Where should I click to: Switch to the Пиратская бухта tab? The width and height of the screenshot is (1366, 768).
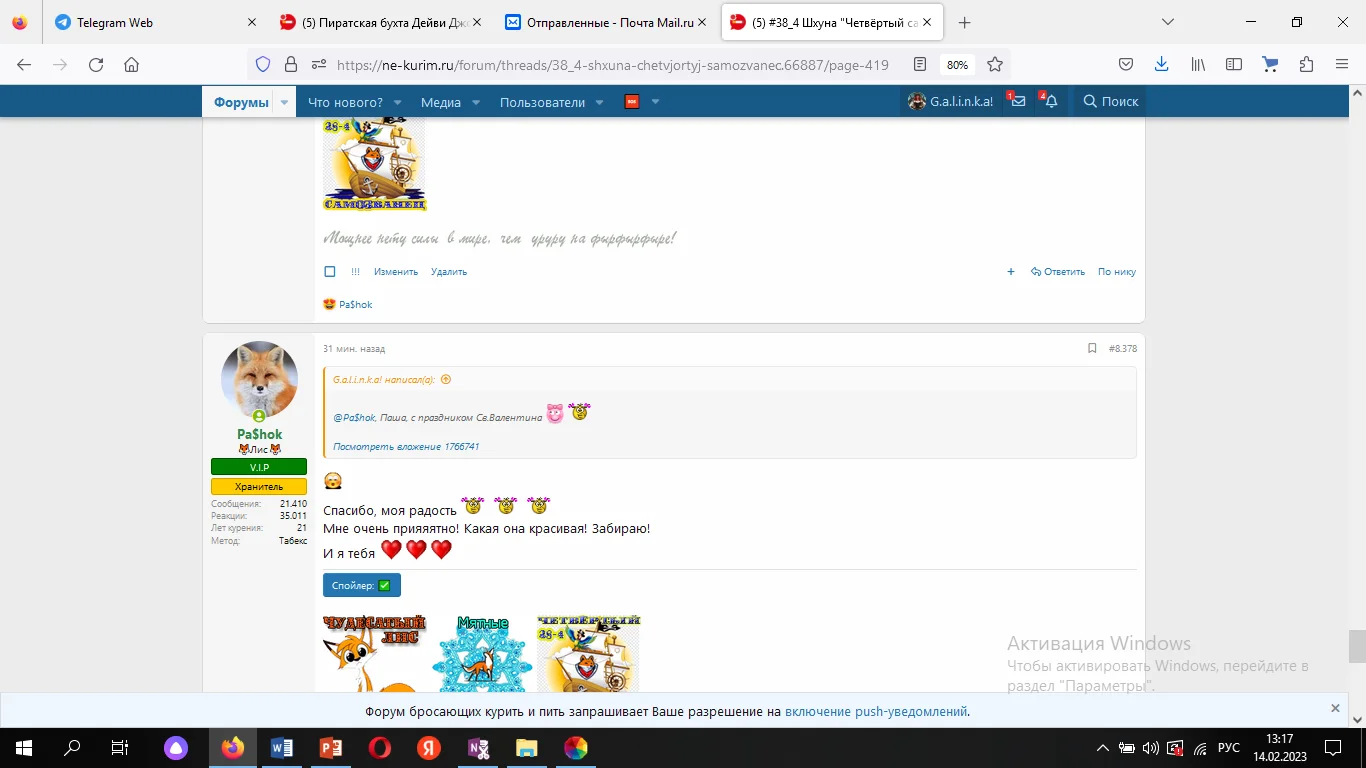pos(380,22)
